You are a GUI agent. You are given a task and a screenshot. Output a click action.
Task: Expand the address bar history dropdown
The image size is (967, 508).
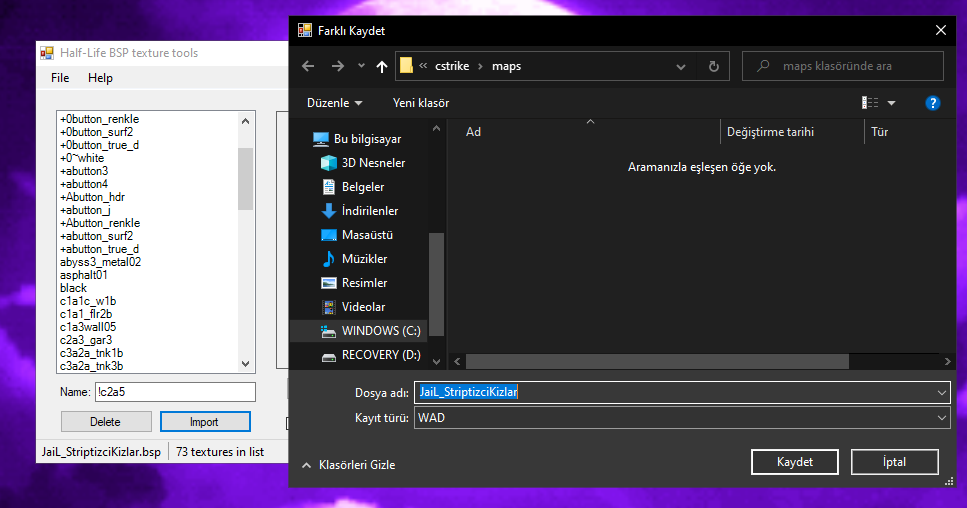pyautogui.click(x=681, y=66)
